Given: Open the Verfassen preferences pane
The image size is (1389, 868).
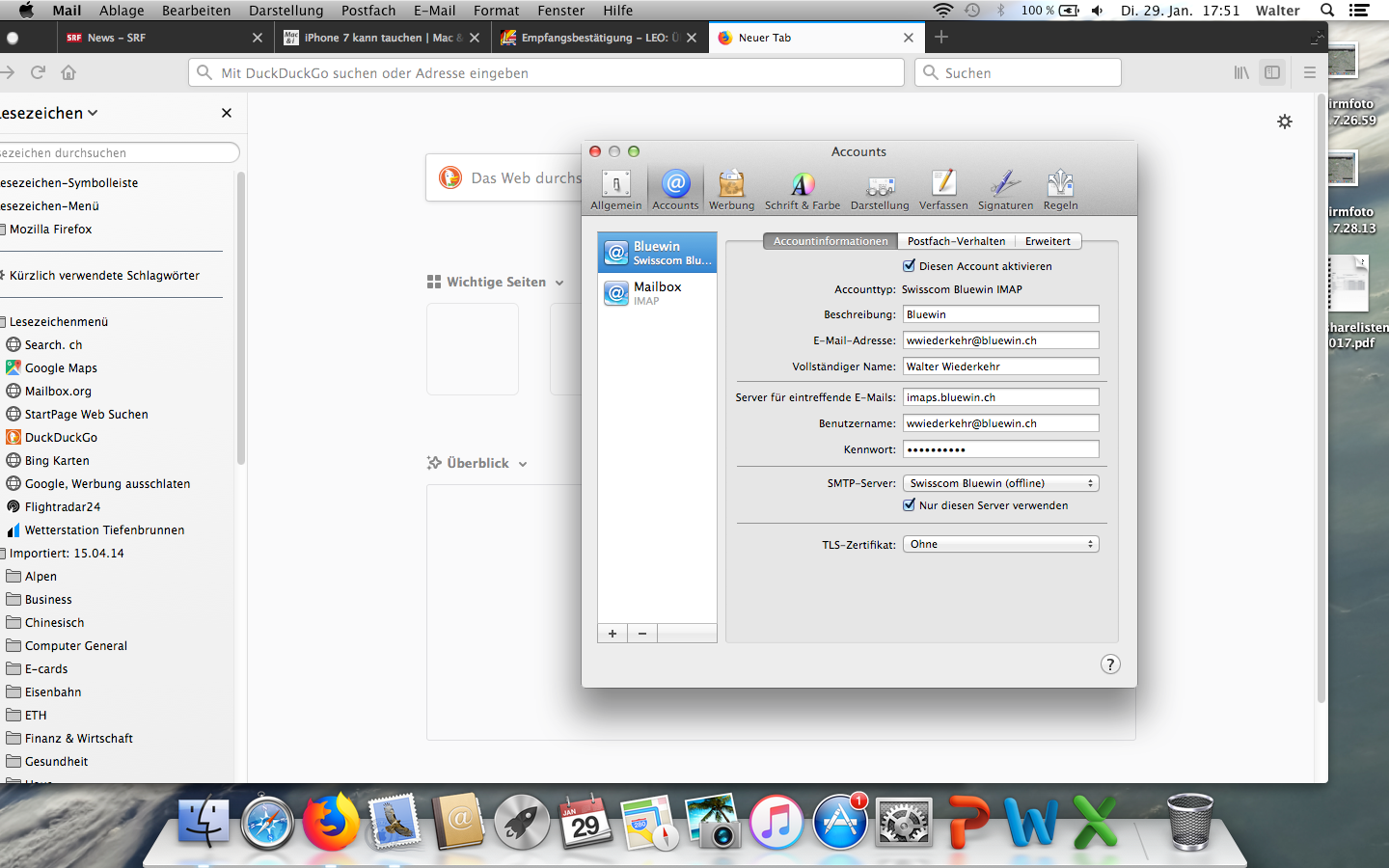Looking at the screenshot, I should [943, 189].
